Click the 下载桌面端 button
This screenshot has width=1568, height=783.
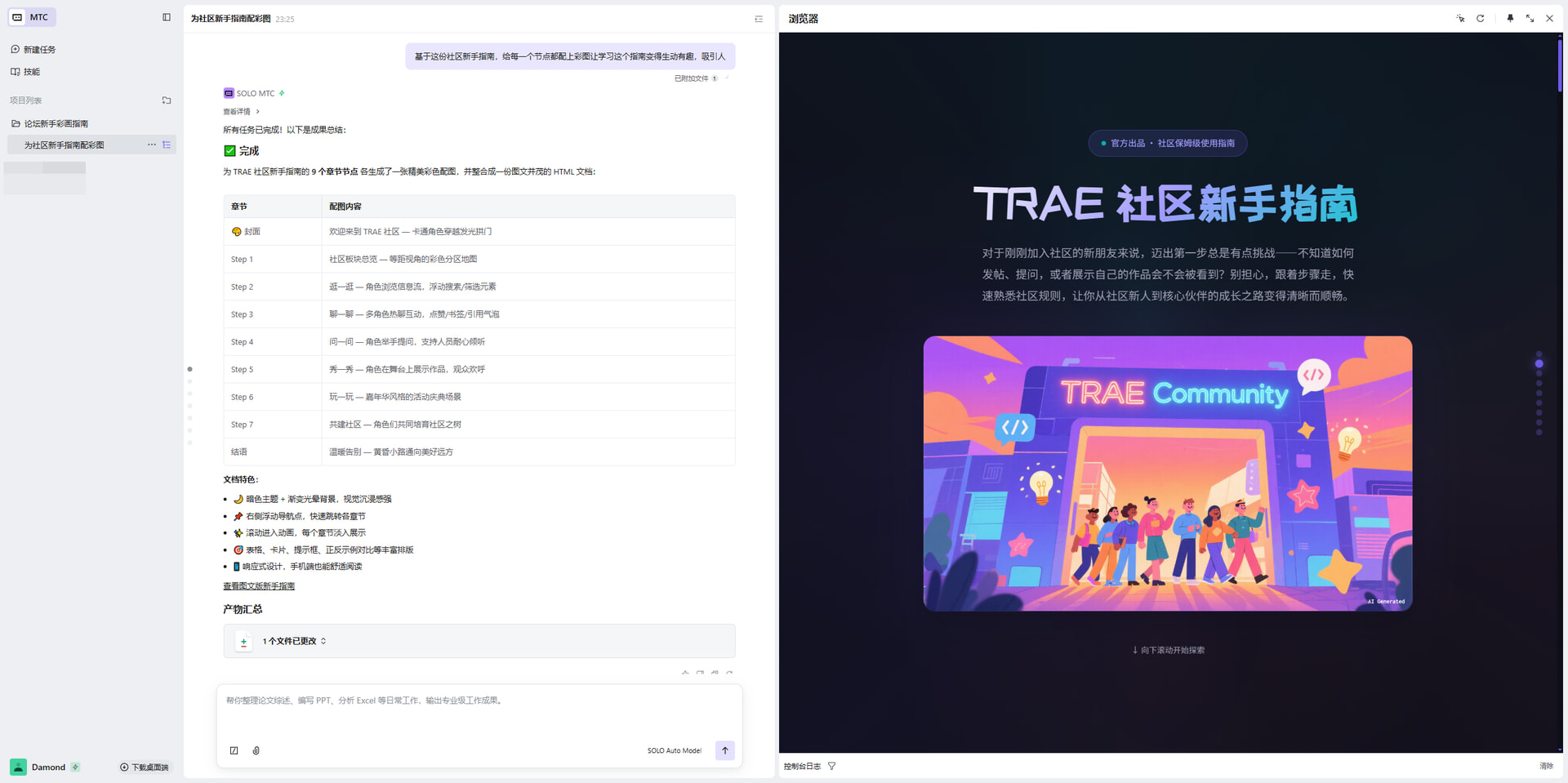145,767
